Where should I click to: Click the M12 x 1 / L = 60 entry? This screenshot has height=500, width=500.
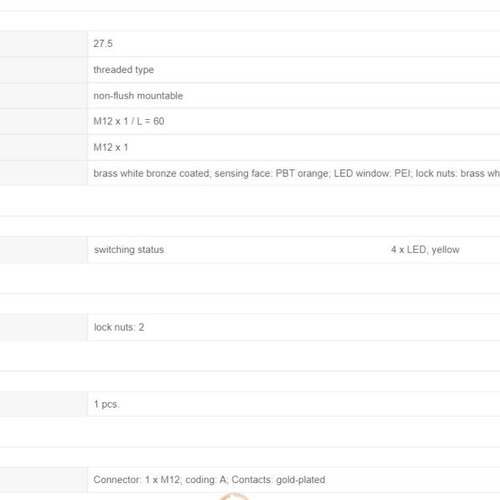[129, 121]
